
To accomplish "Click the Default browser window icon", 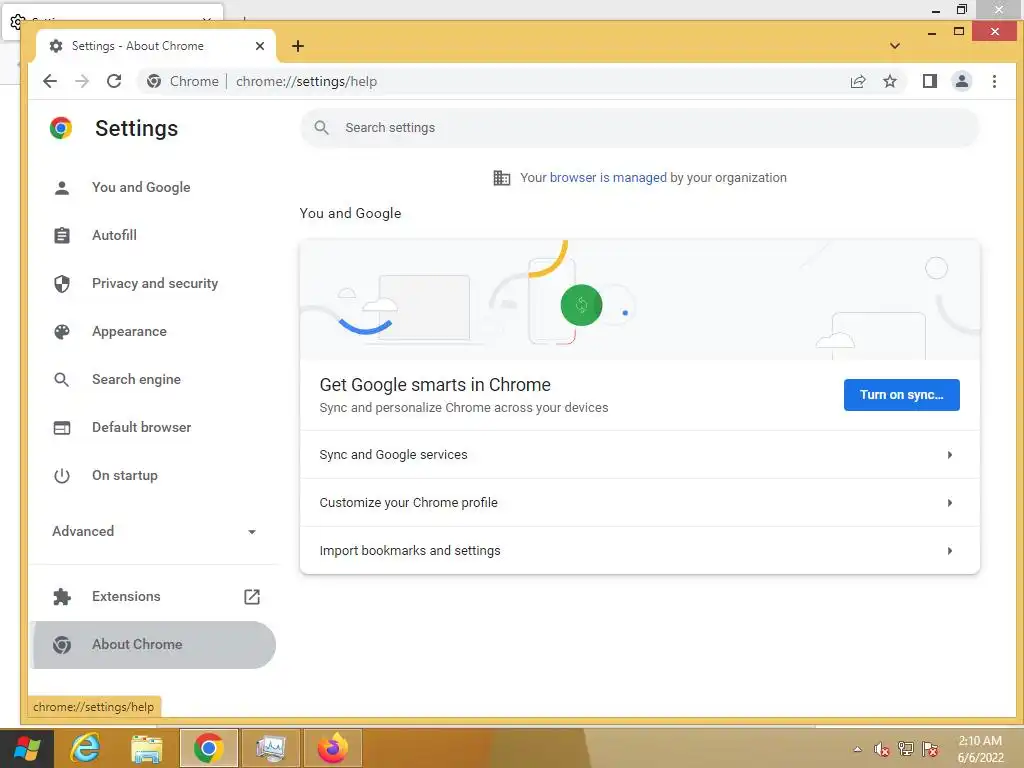I will [62, 428].
